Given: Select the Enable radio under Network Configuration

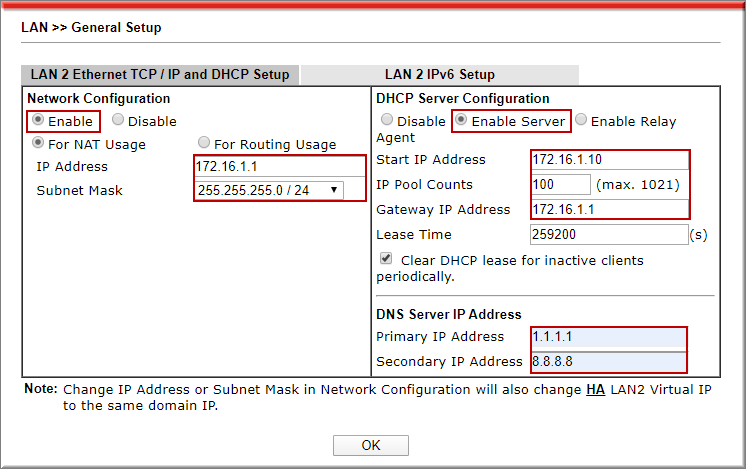Looking at the screenshot, I should (38, 121).
